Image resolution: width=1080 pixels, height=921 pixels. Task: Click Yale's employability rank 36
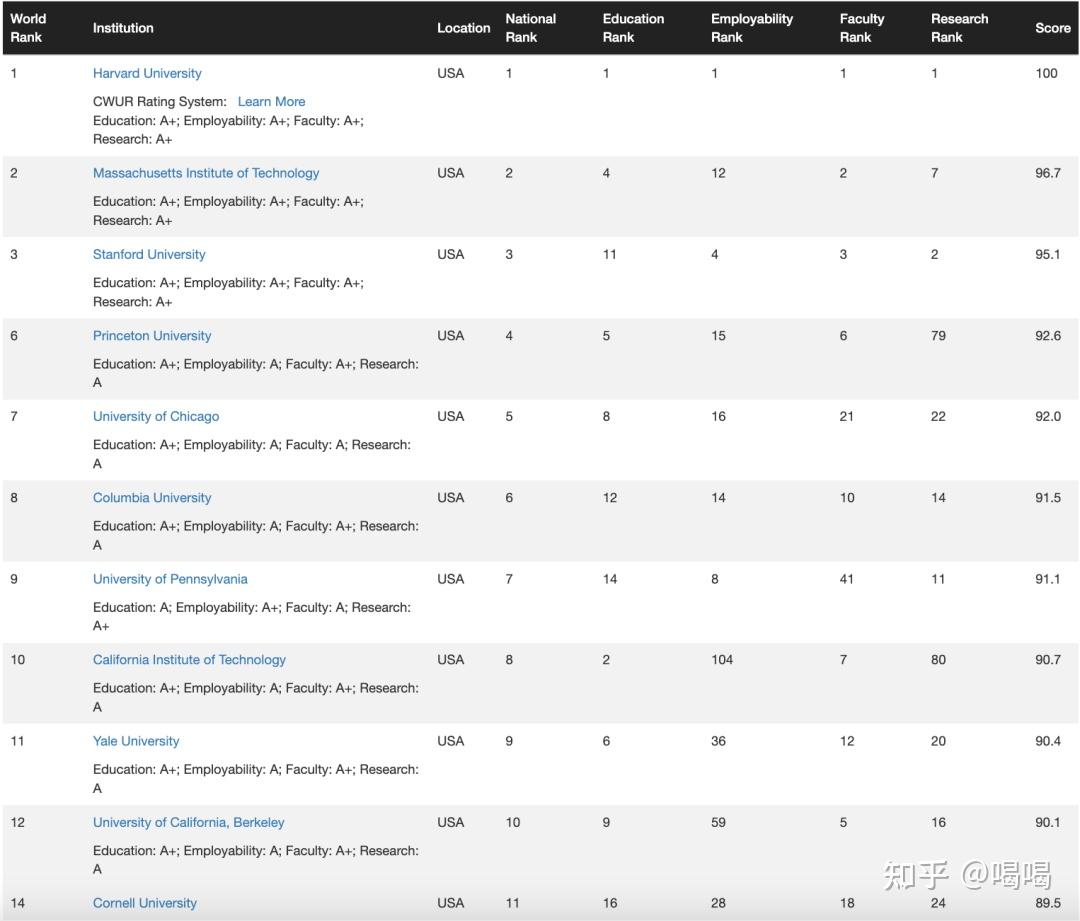(718, 741)
